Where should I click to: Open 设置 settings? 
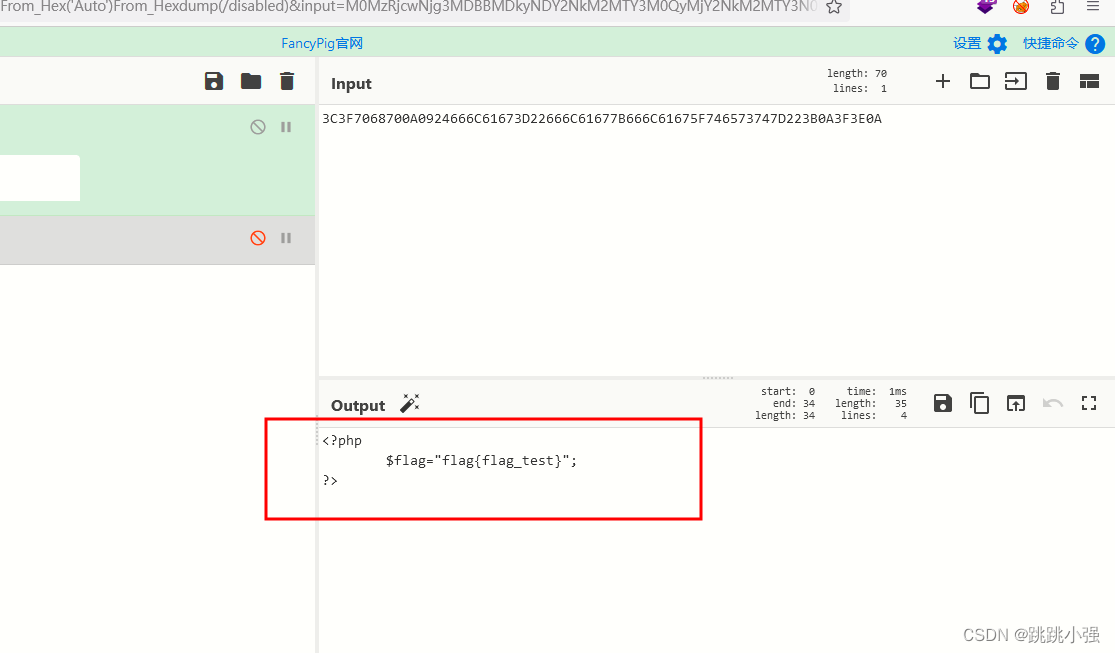tap(967, 43)
